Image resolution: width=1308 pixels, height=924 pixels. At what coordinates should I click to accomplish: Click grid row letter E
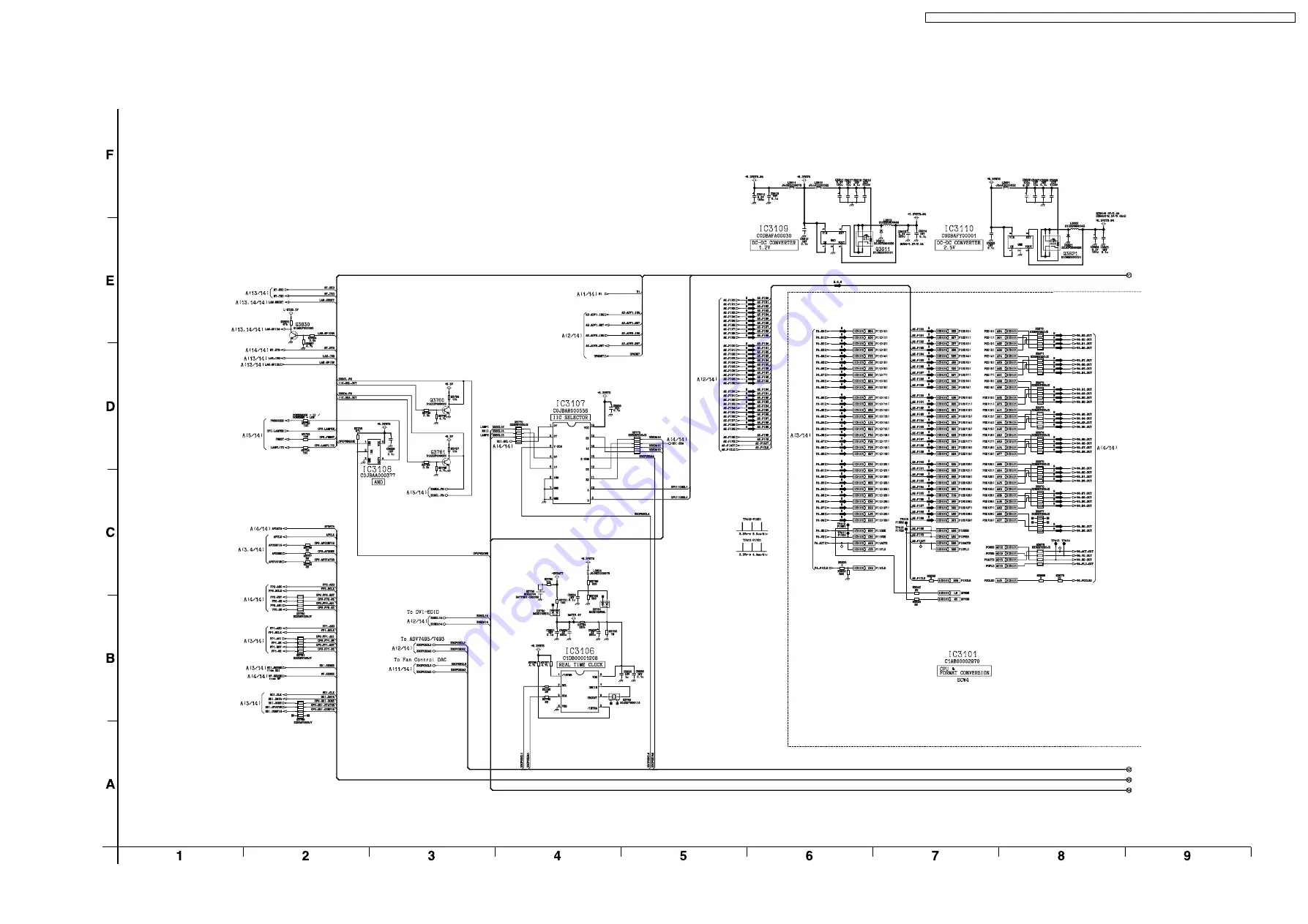110,281
